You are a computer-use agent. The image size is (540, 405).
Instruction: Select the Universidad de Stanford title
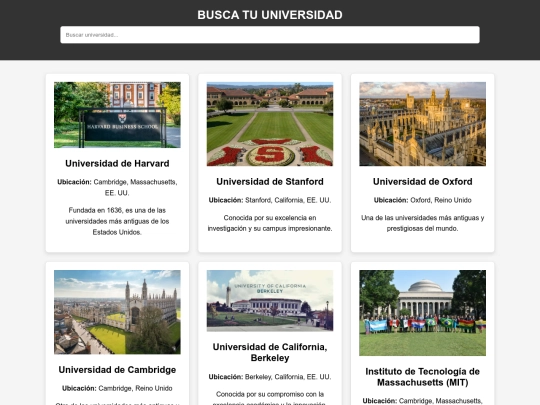pyautogui.click(x=270, y=181)
